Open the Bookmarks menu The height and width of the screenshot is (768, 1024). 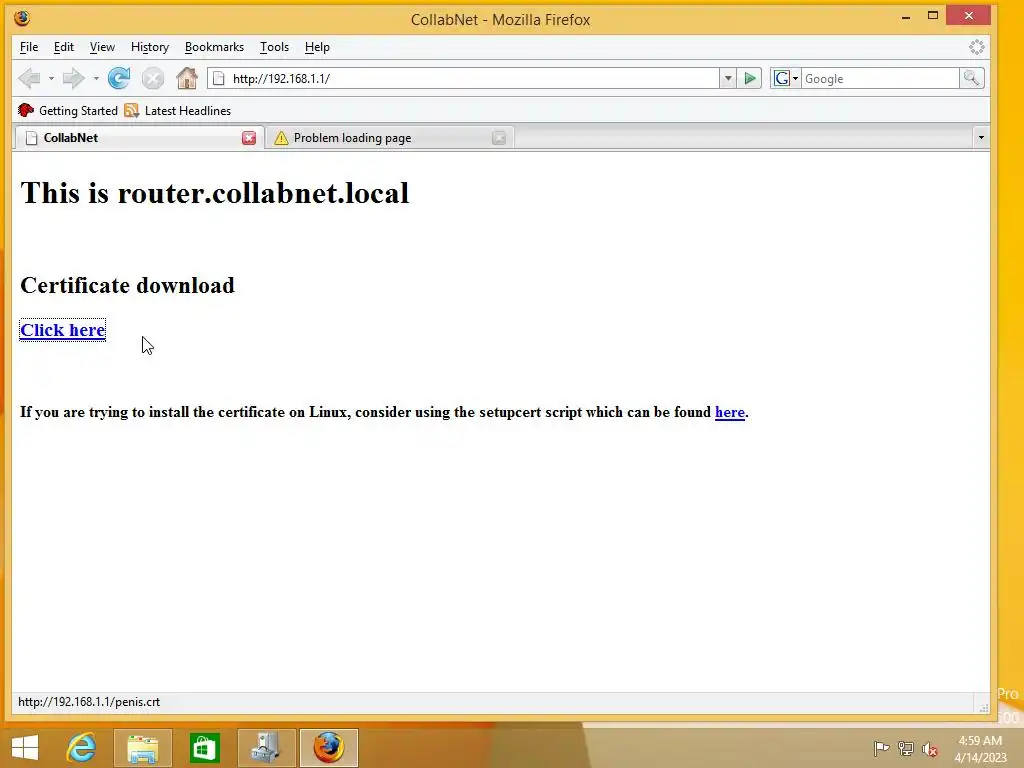point(214,47)
